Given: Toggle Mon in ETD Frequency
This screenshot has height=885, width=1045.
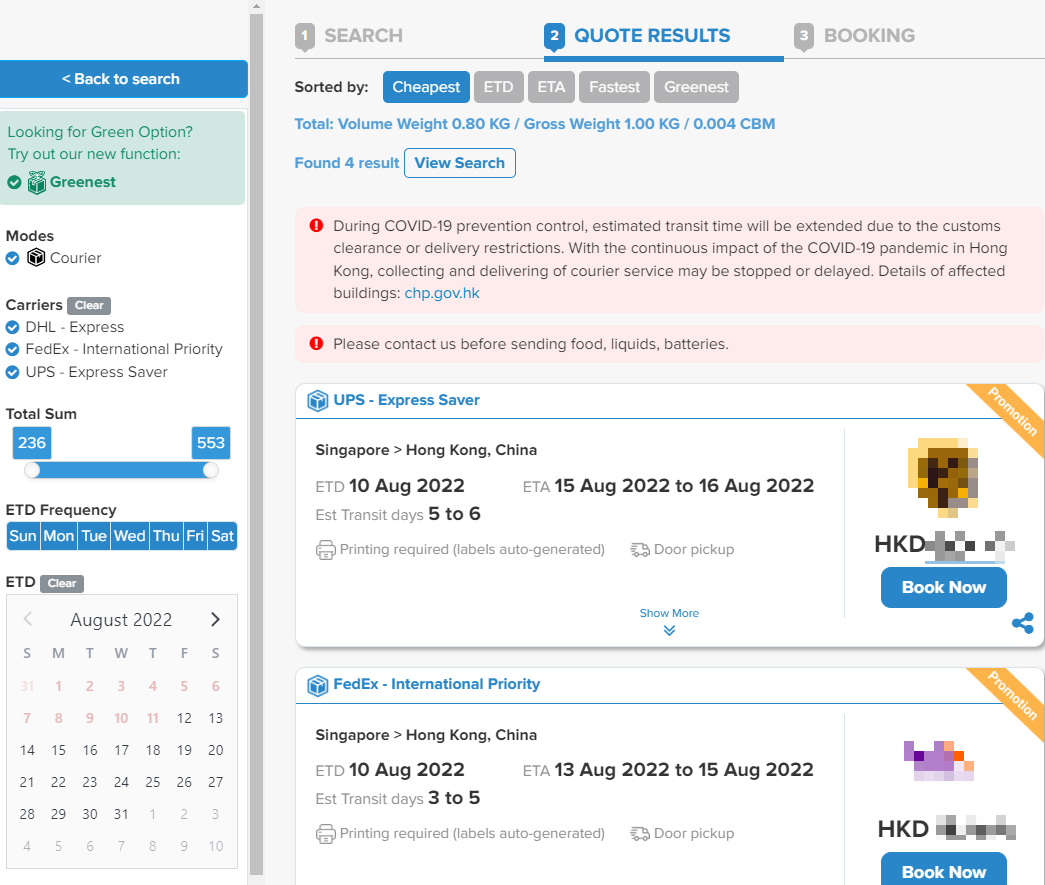Looking at the screenshot, I should pyautogui.click(x=59, y=536).
